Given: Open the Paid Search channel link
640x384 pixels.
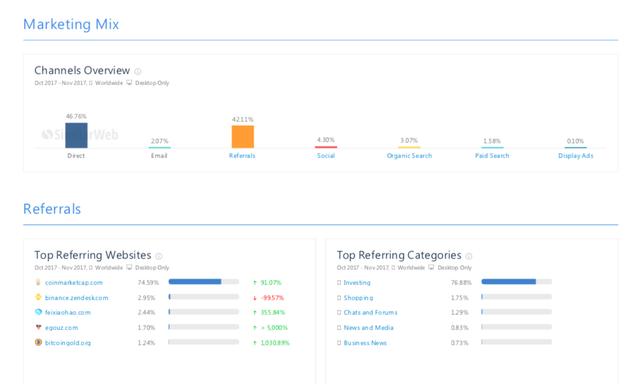Looking at the screenshot, I should [x=492, y=155].
